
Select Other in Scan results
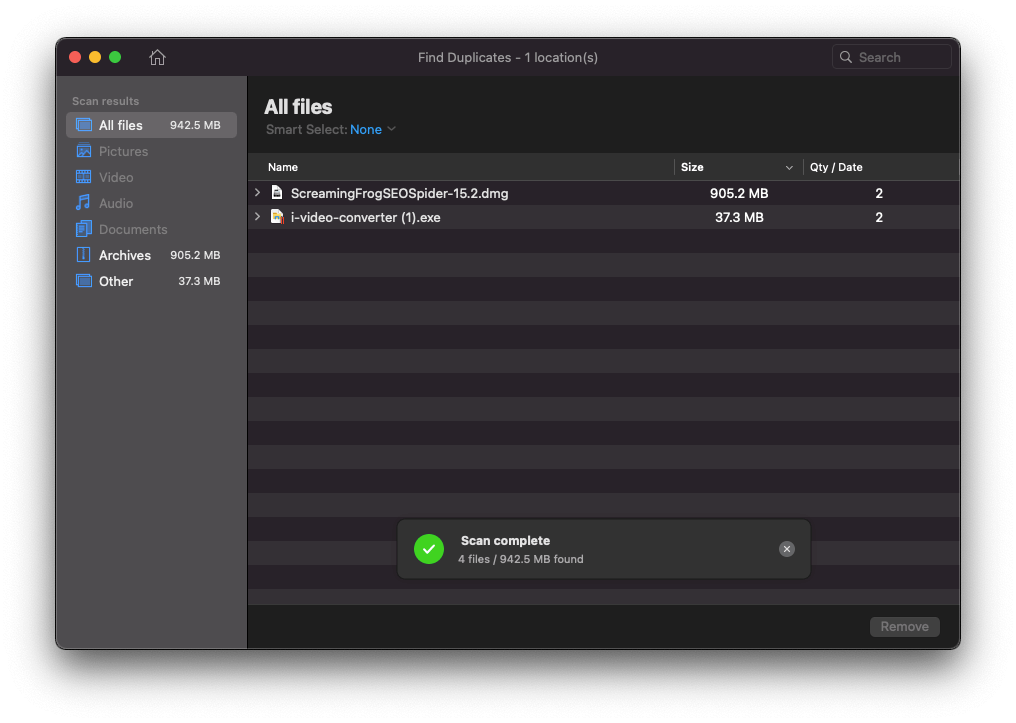[151, 281]
